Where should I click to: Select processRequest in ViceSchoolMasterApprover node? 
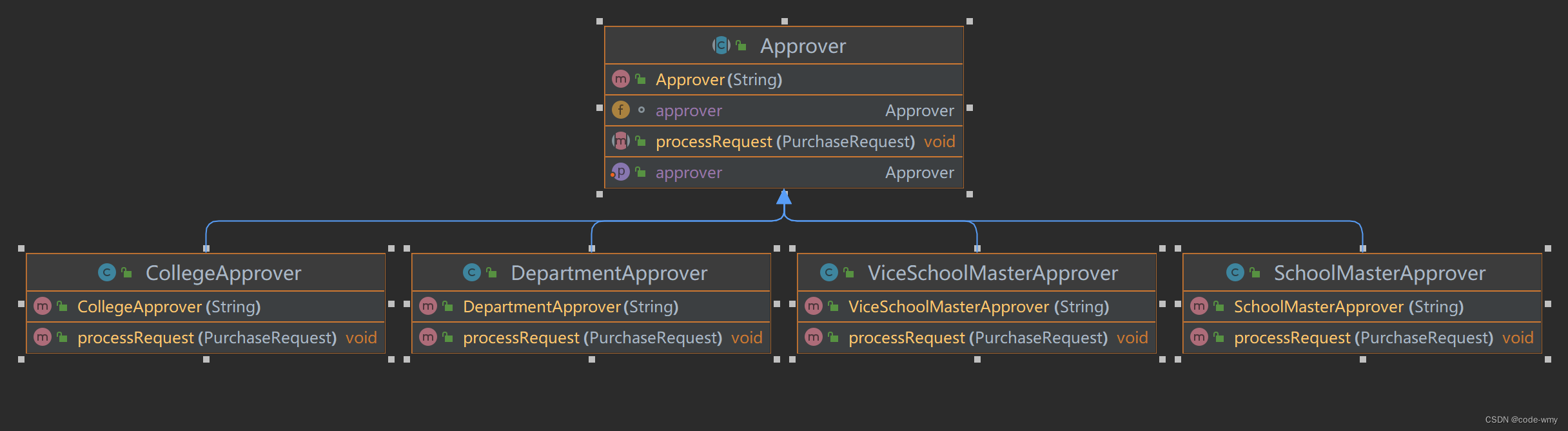[x=978, y=338]
